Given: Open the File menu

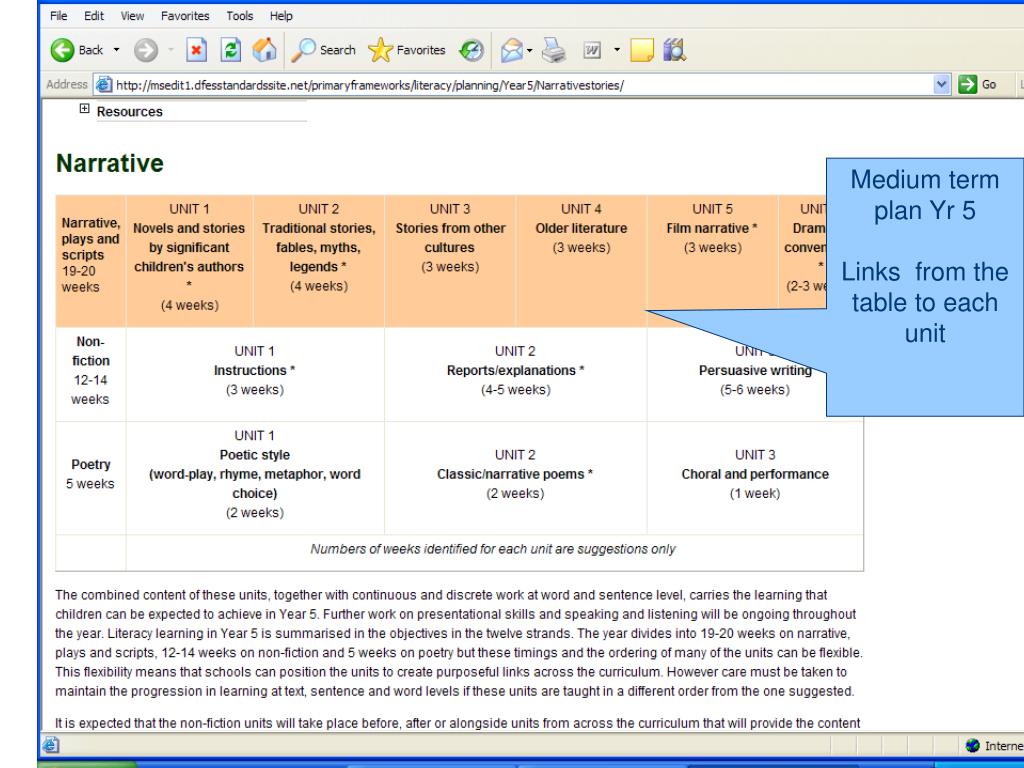Looking at the screenshot, I should [58, 16].
